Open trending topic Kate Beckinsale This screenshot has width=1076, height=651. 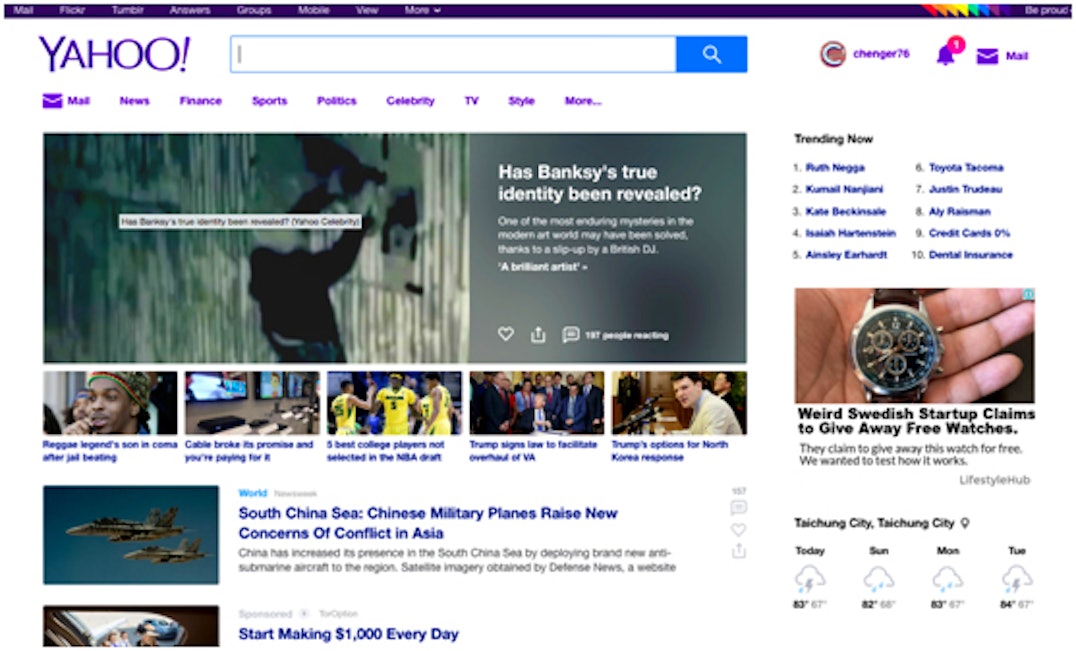845,211
